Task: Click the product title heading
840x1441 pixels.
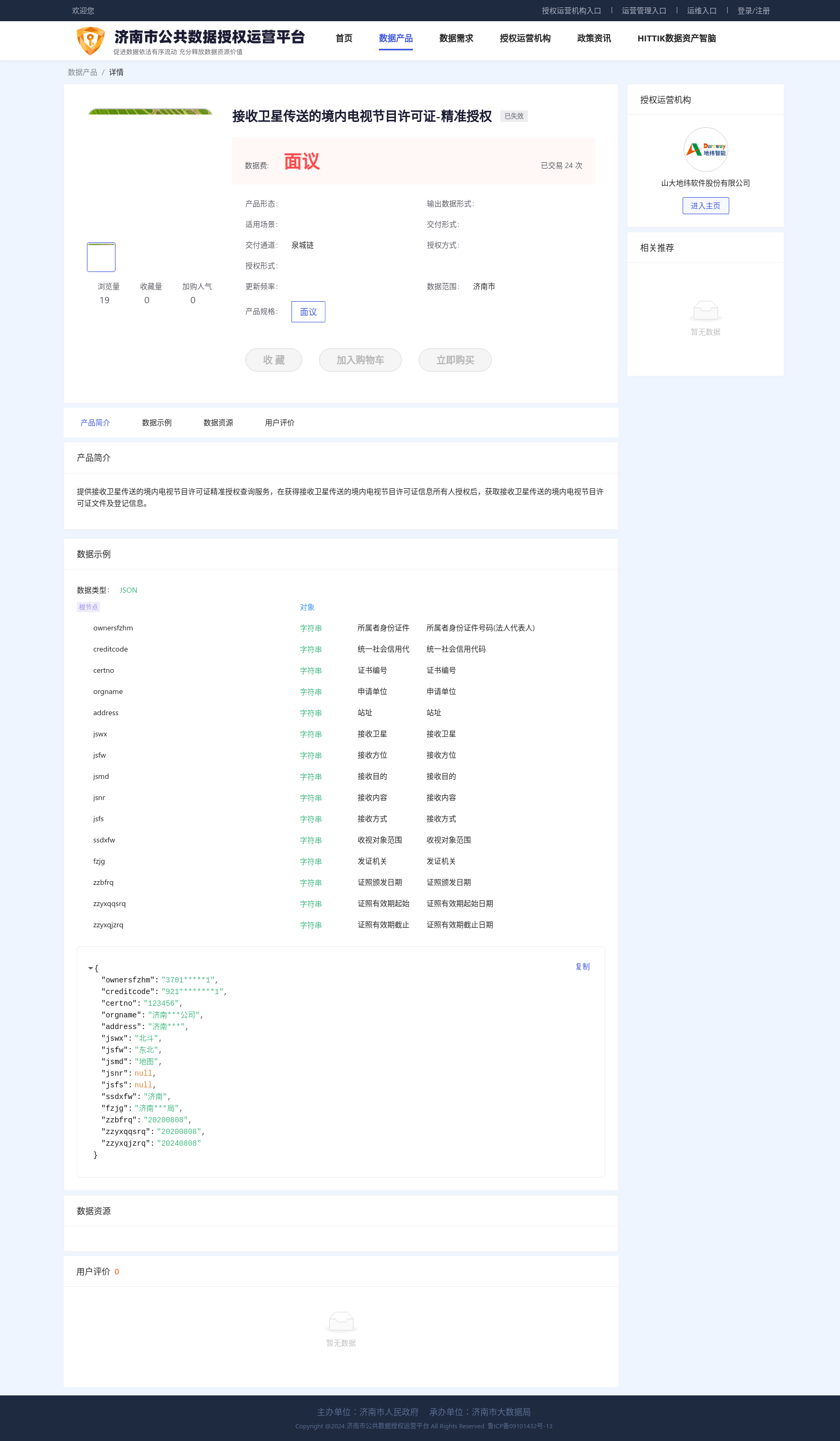Action: tap(362, 116)
